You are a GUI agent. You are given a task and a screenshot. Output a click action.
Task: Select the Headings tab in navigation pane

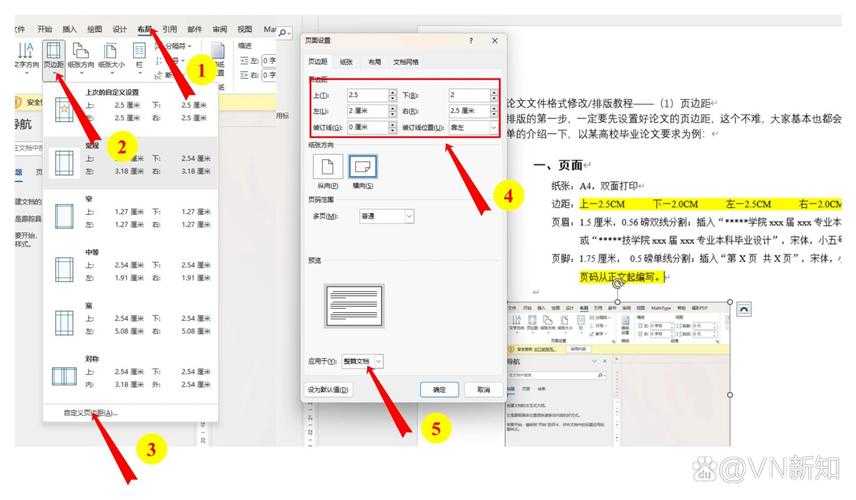click(19, 172)
